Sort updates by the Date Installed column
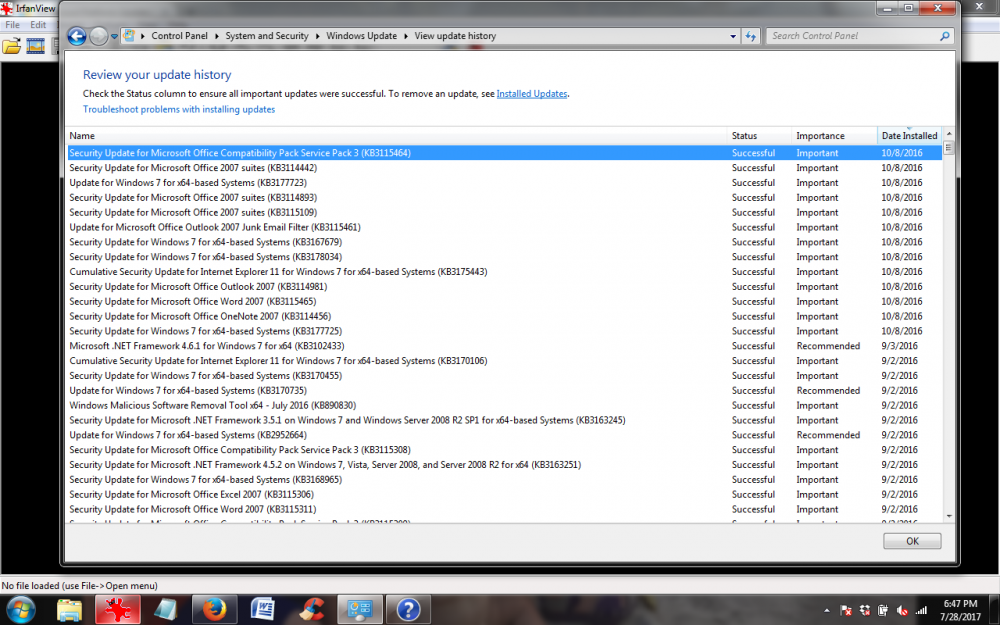1000x625 pixels. click(x=909, y=135)
